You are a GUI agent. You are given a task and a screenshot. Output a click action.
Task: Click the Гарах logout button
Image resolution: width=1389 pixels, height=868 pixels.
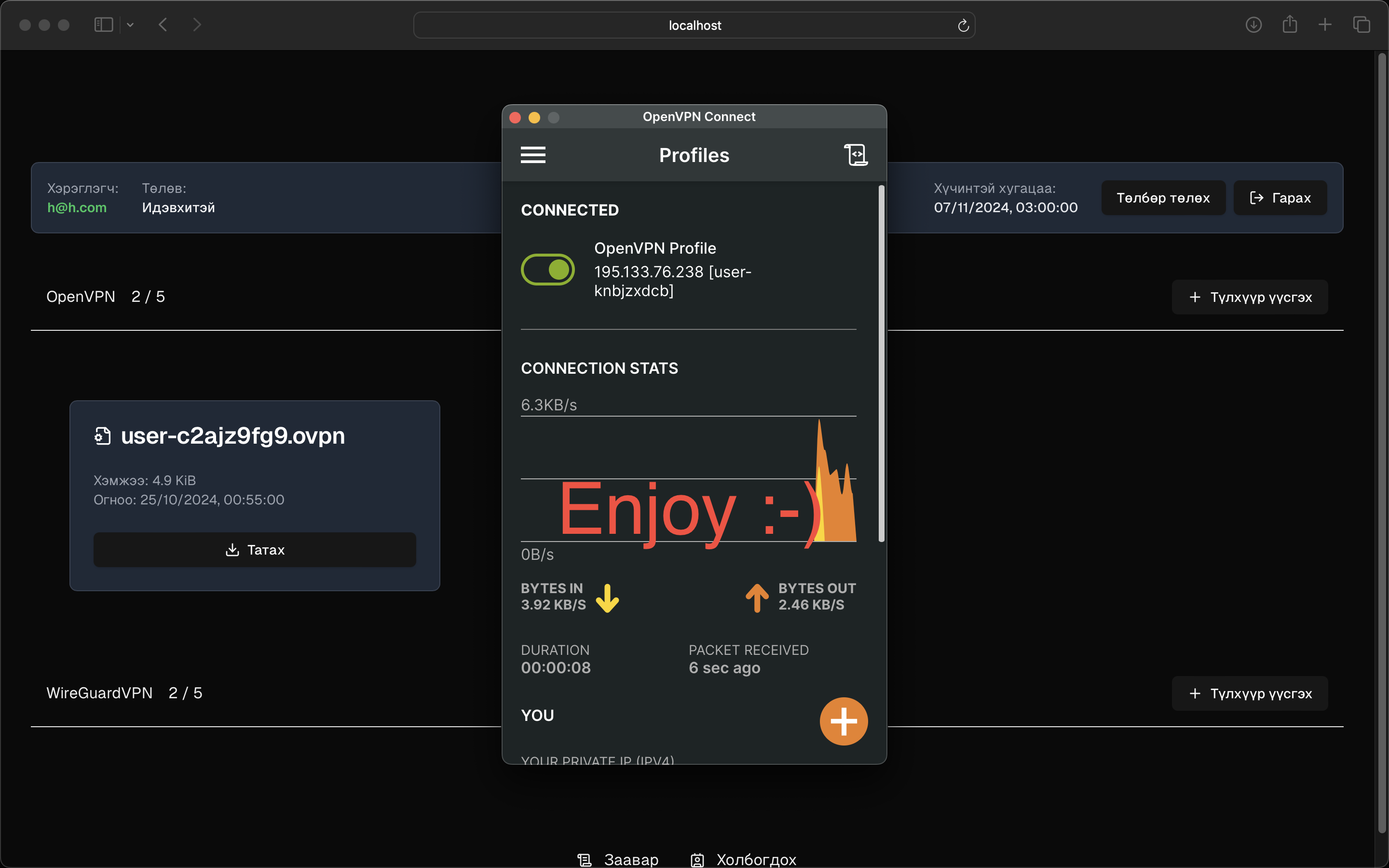1280,198
